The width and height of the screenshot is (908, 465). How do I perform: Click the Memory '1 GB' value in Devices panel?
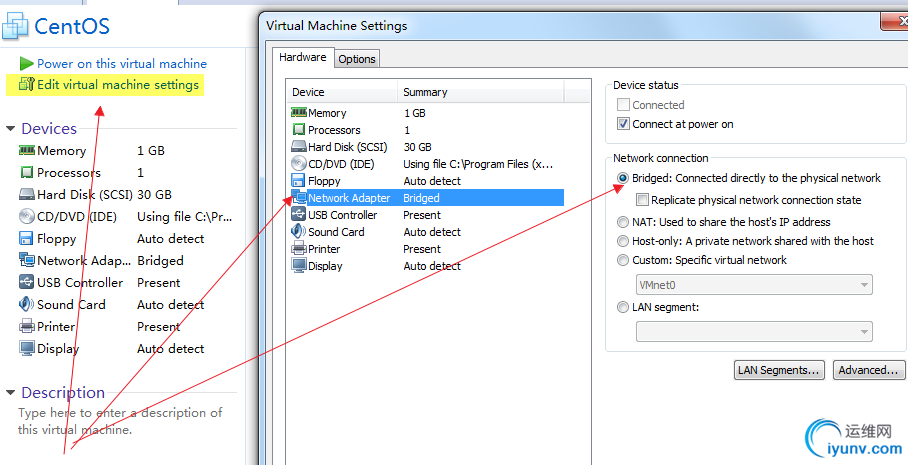(x=151, y=151)
